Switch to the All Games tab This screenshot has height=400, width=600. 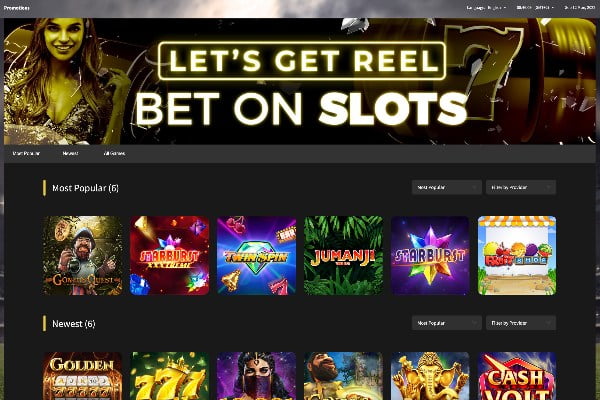[x=114, y=153]
